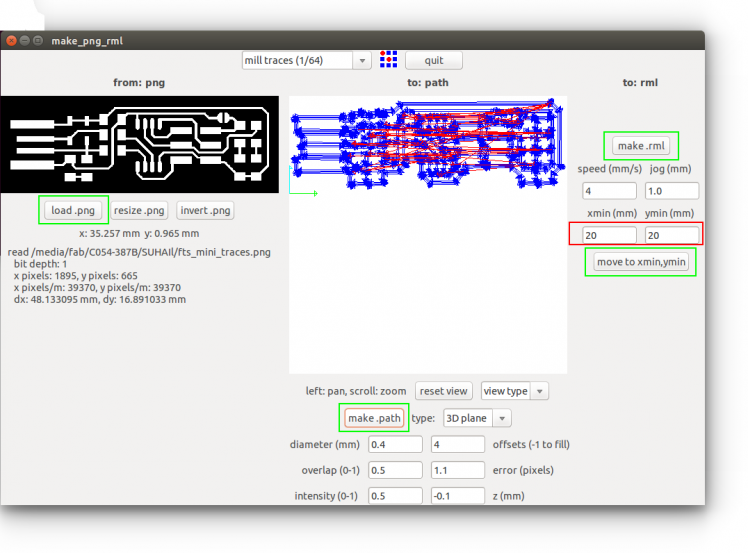Select the jog (mm) input field

click(x=672, y=190)
